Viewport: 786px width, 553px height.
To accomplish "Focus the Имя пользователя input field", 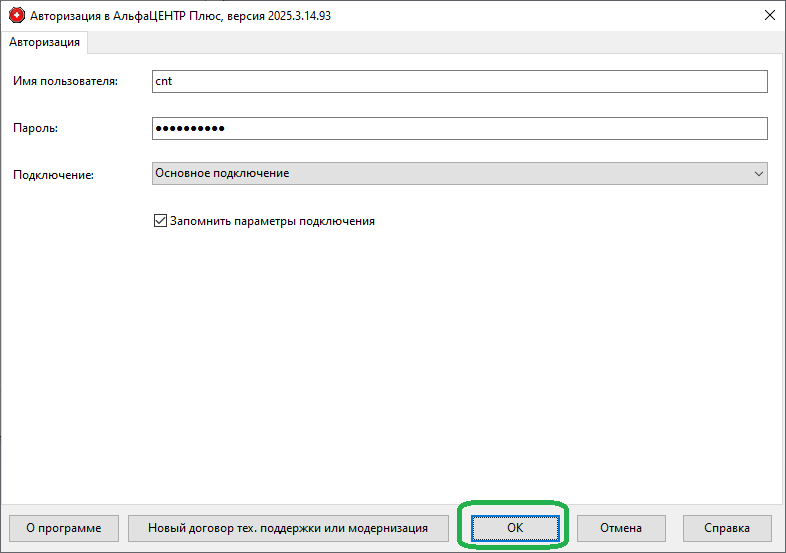I will tap(460, 81).
